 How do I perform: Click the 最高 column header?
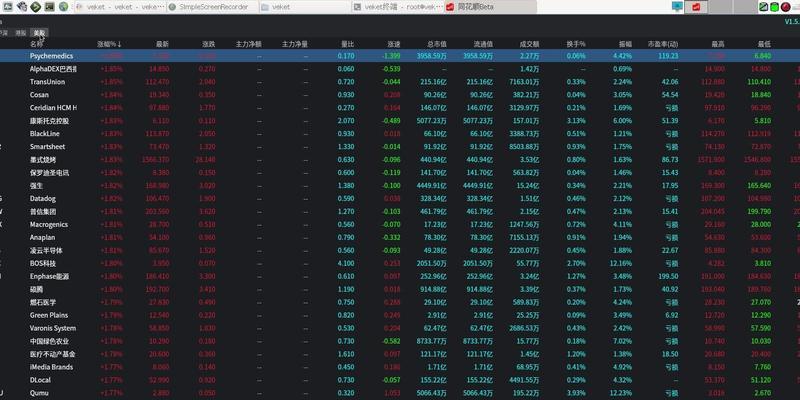[x=718, y=44]
